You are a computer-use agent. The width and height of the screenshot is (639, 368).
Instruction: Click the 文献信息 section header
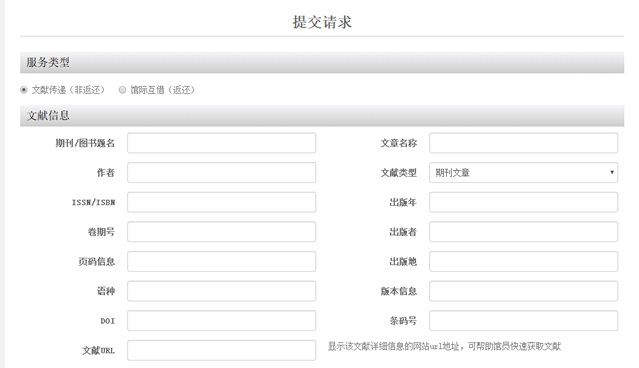322,115
